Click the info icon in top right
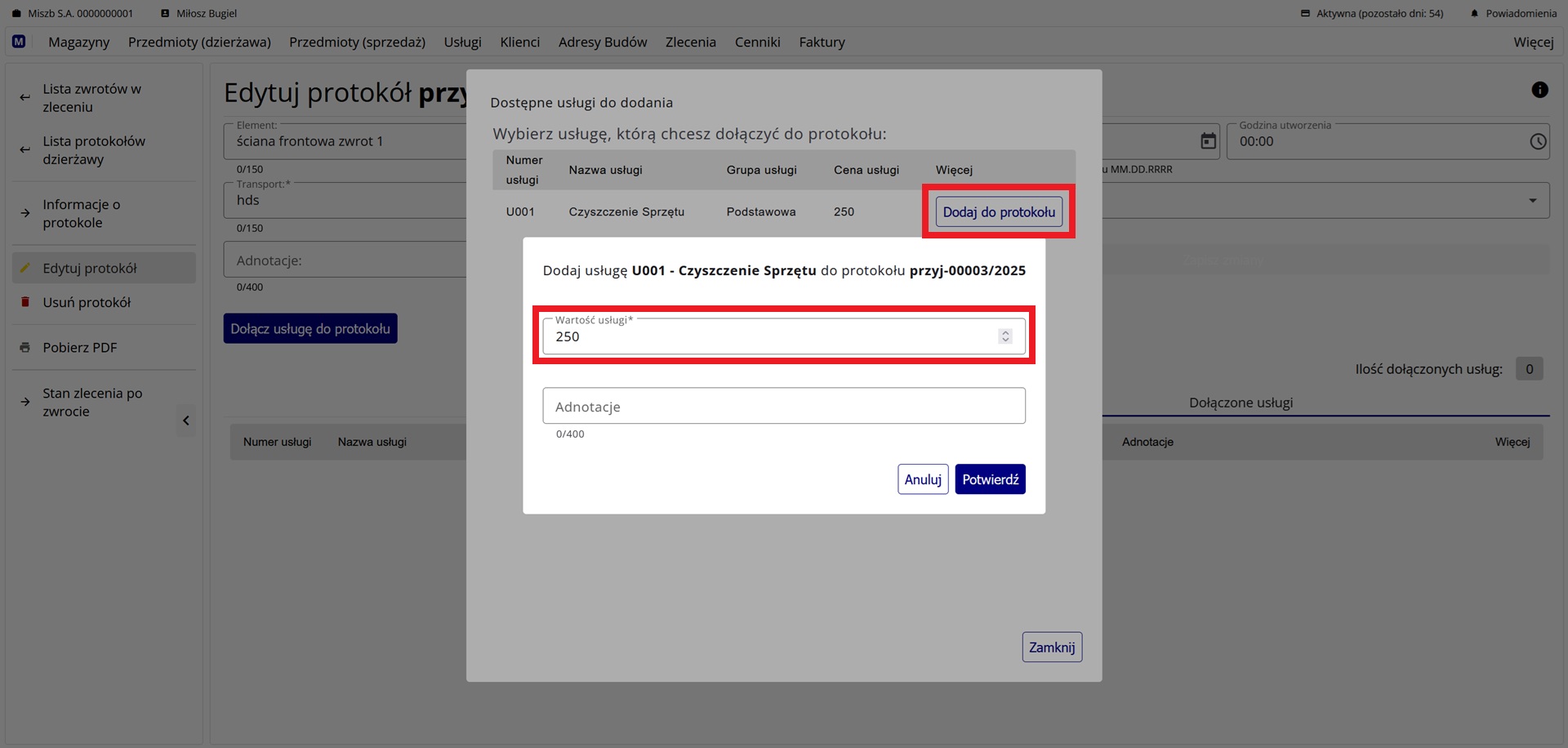Image resolution: width=1568 pixels, height=748 pixels. click(1539, 90)
